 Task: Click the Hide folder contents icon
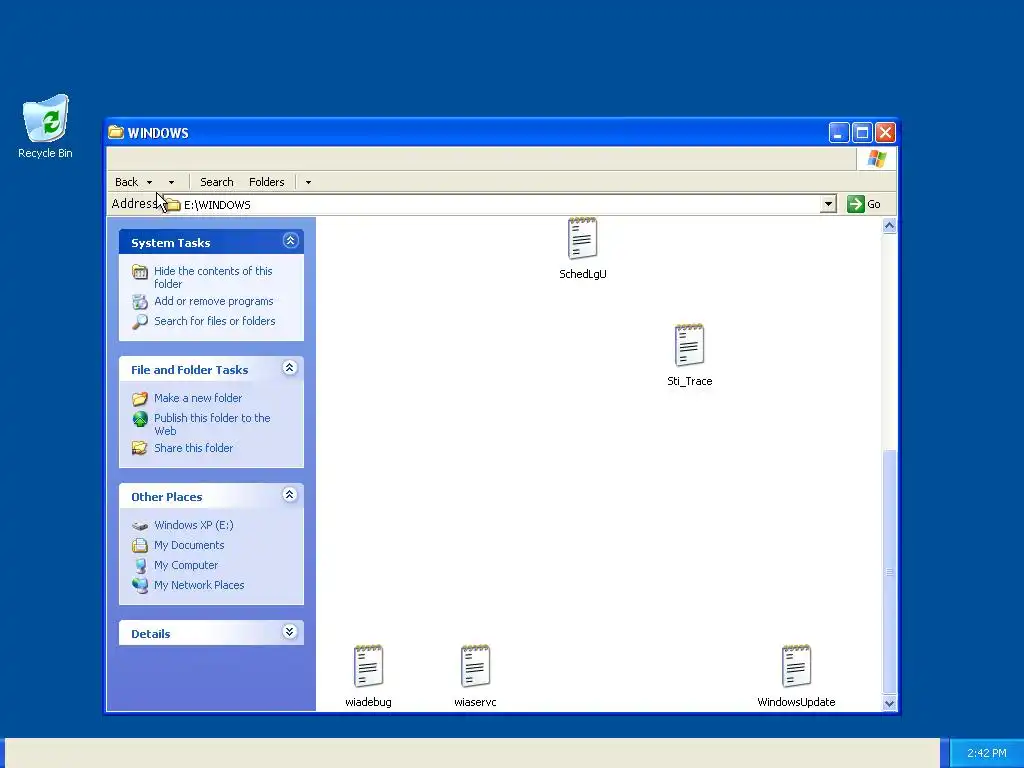click(x=140, y=272)
